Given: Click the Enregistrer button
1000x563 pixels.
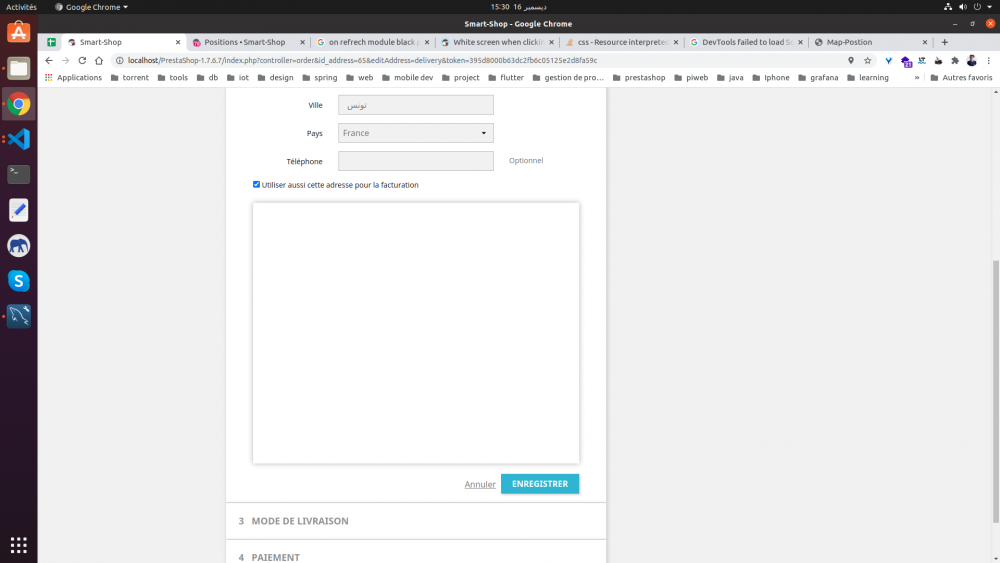Looking at the screenshot, I should pos(540,484).
